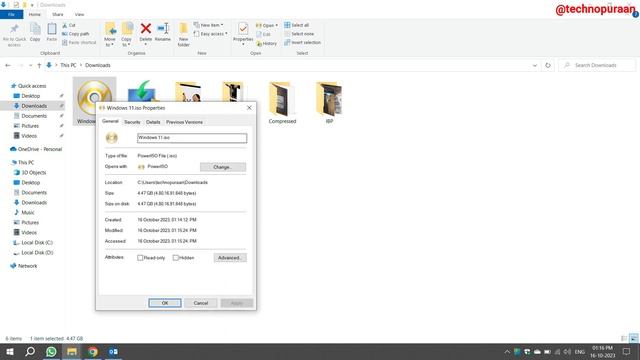Open WhatsApp from the taskbar

(x=51, y=351)
